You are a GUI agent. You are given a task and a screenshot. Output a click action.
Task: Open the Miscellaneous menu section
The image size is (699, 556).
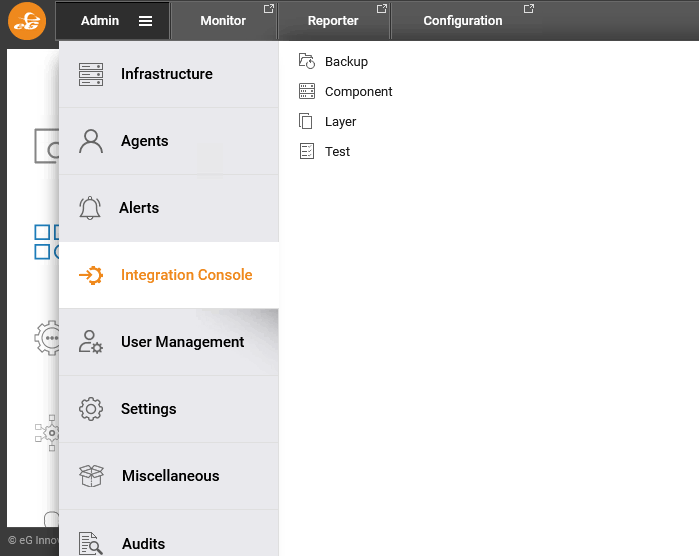169,476
